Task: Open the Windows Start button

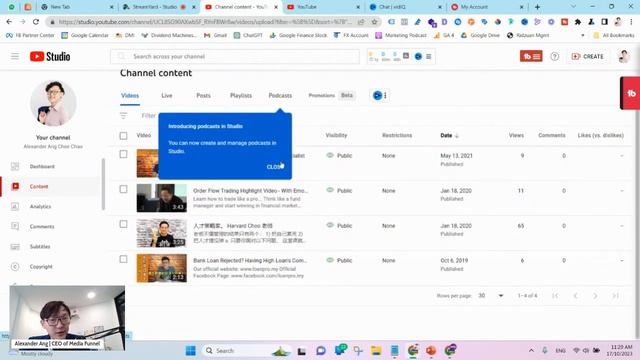Action: click(x=190, y=350)
